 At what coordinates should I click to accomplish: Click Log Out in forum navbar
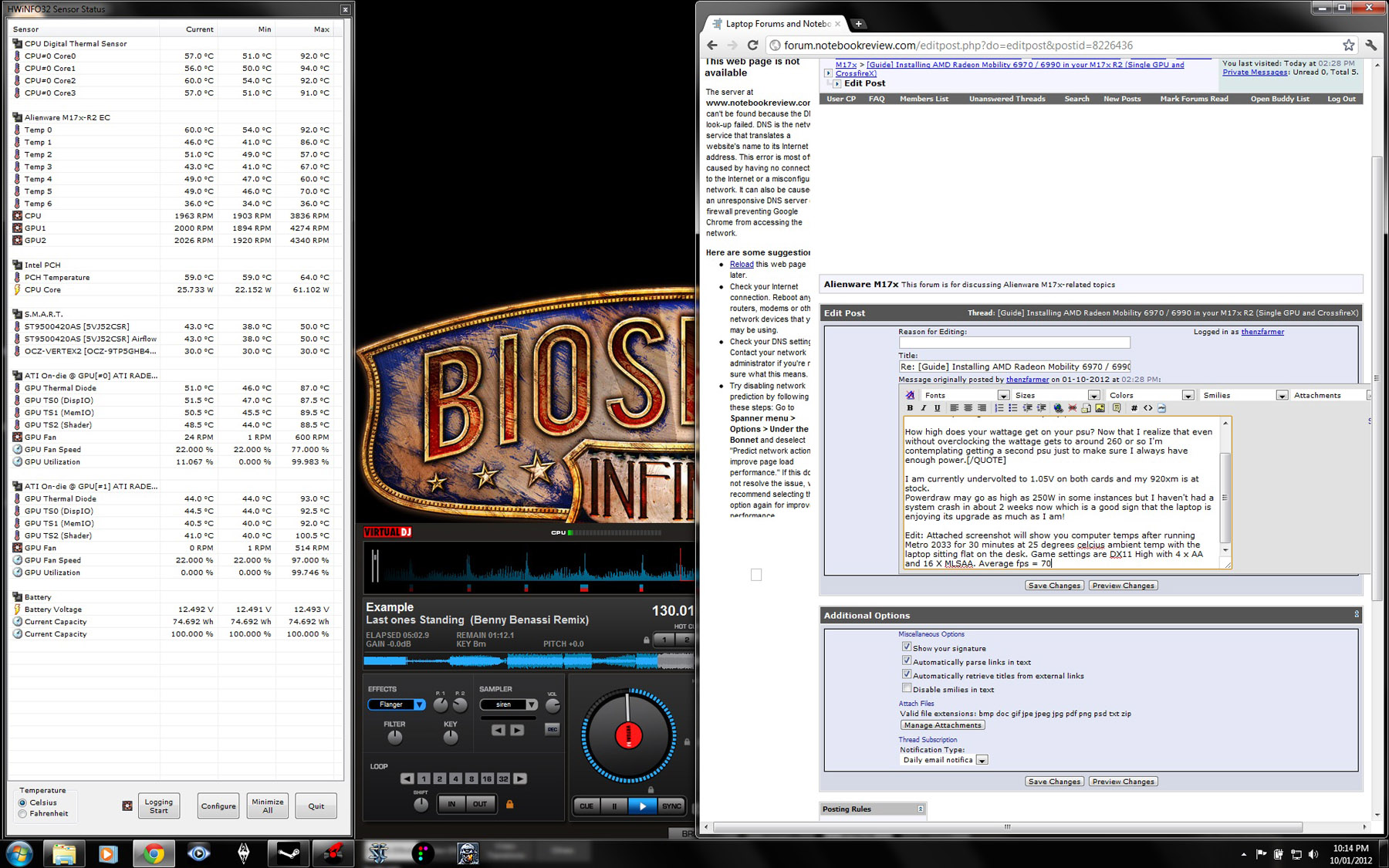pos(1341,99)
